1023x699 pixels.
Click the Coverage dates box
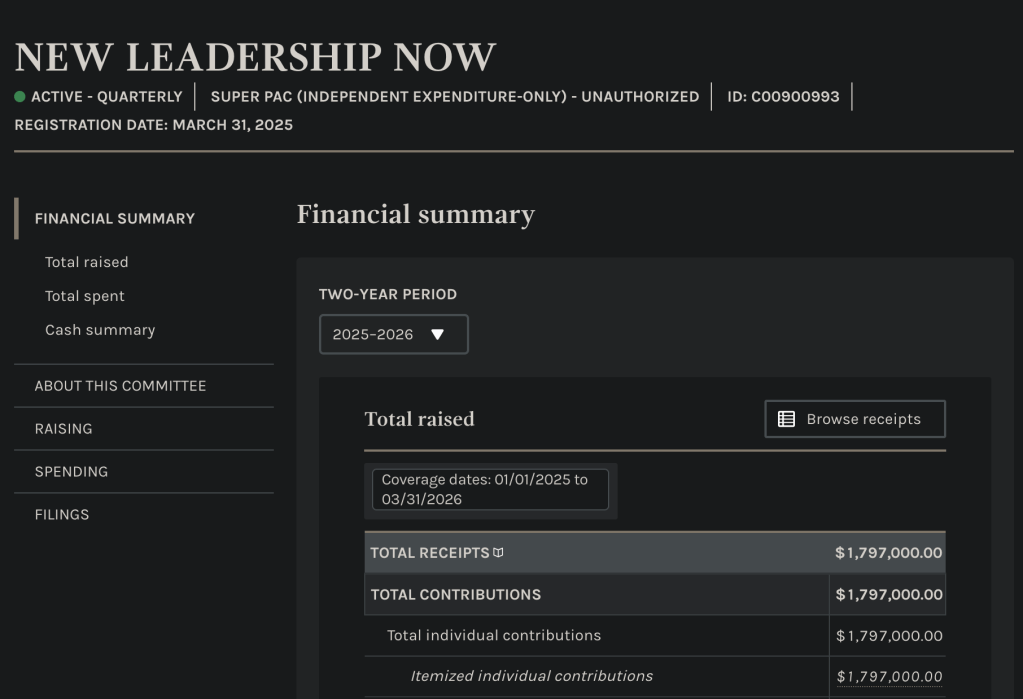pos(490,489)
